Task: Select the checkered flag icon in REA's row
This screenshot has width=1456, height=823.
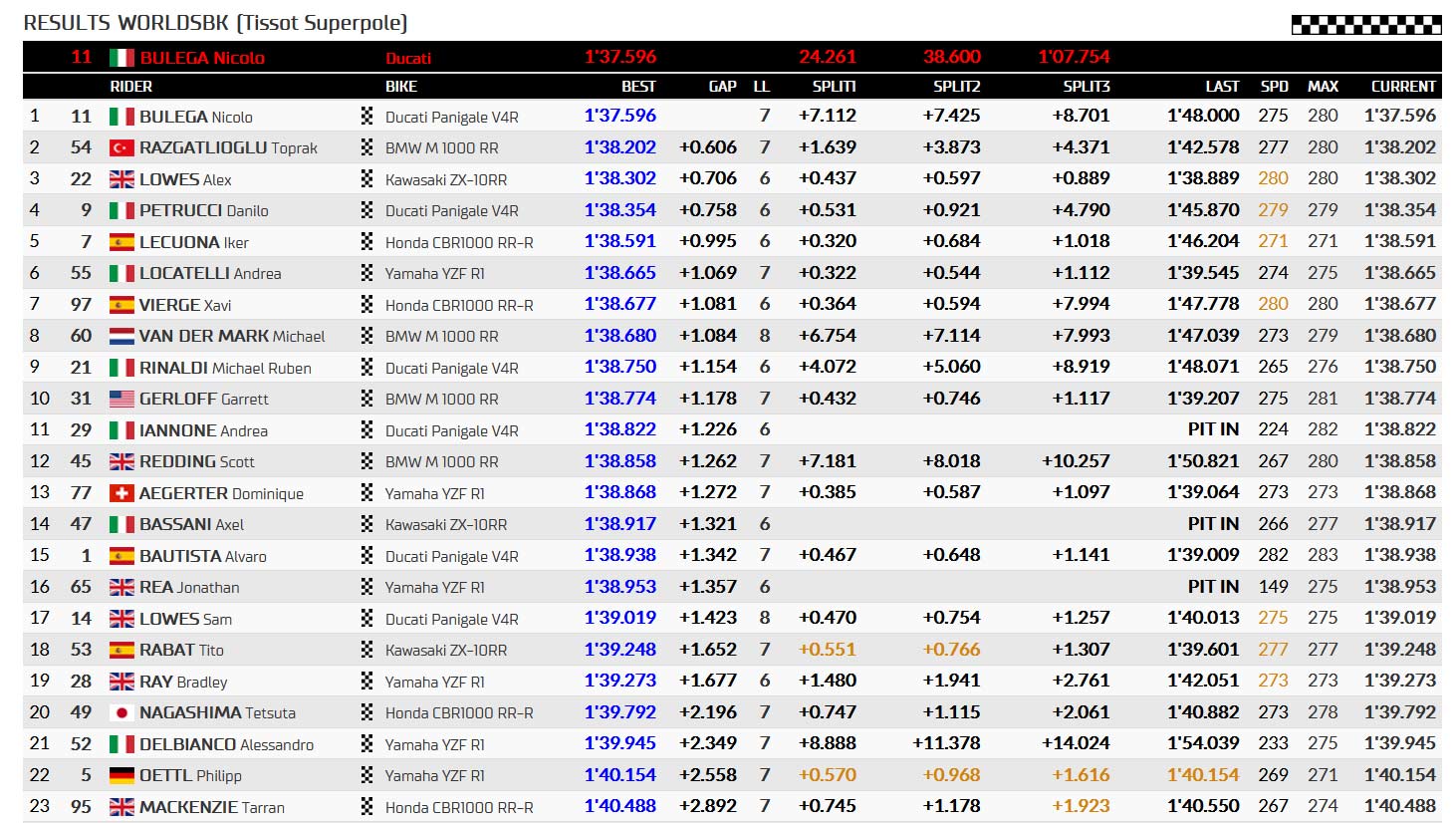Action: pos(366,587)
